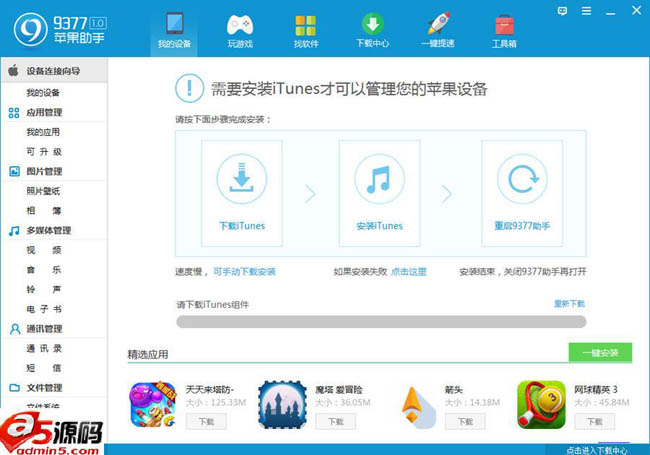Open the 一键提速 rocket tab
The width and height of the screenshot is (650, 455).
(x=438, y=30)
